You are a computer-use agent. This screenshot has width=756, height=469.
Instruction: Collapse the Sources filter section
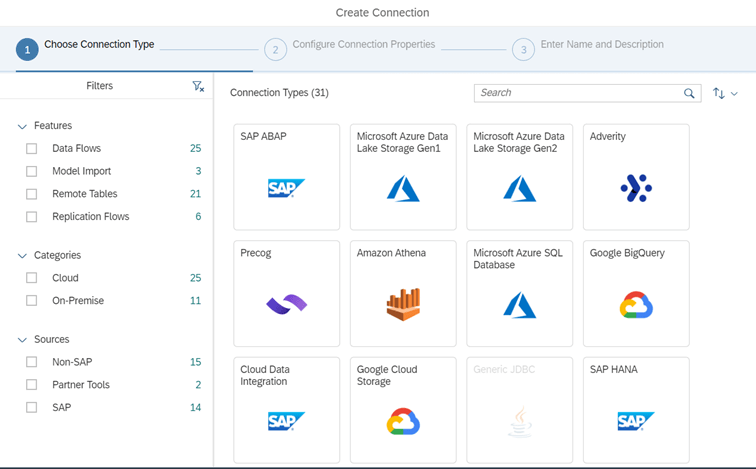[22, 340]
